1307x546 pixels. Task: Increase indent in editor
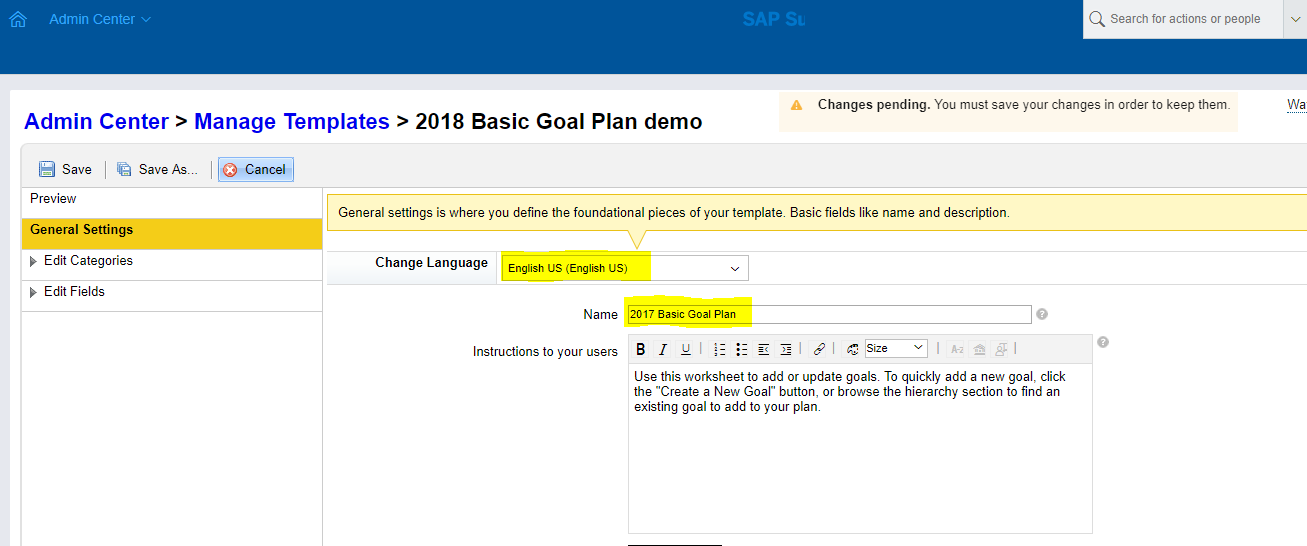click(786, 349)
